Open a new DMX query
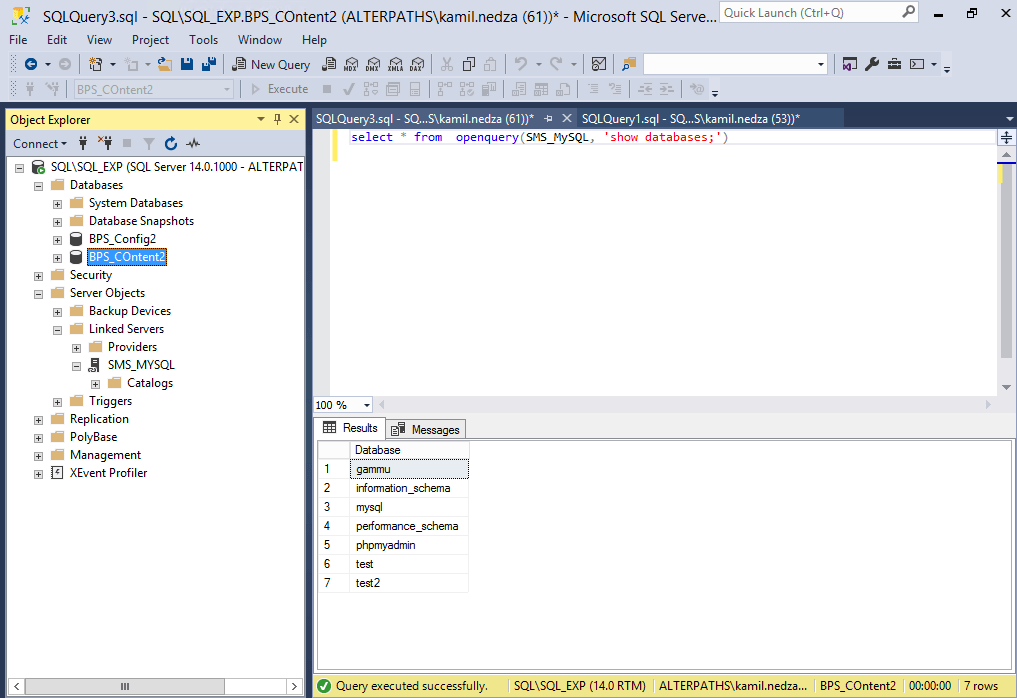This screenshot has height=698, width=1017. [x=373, y=64]
